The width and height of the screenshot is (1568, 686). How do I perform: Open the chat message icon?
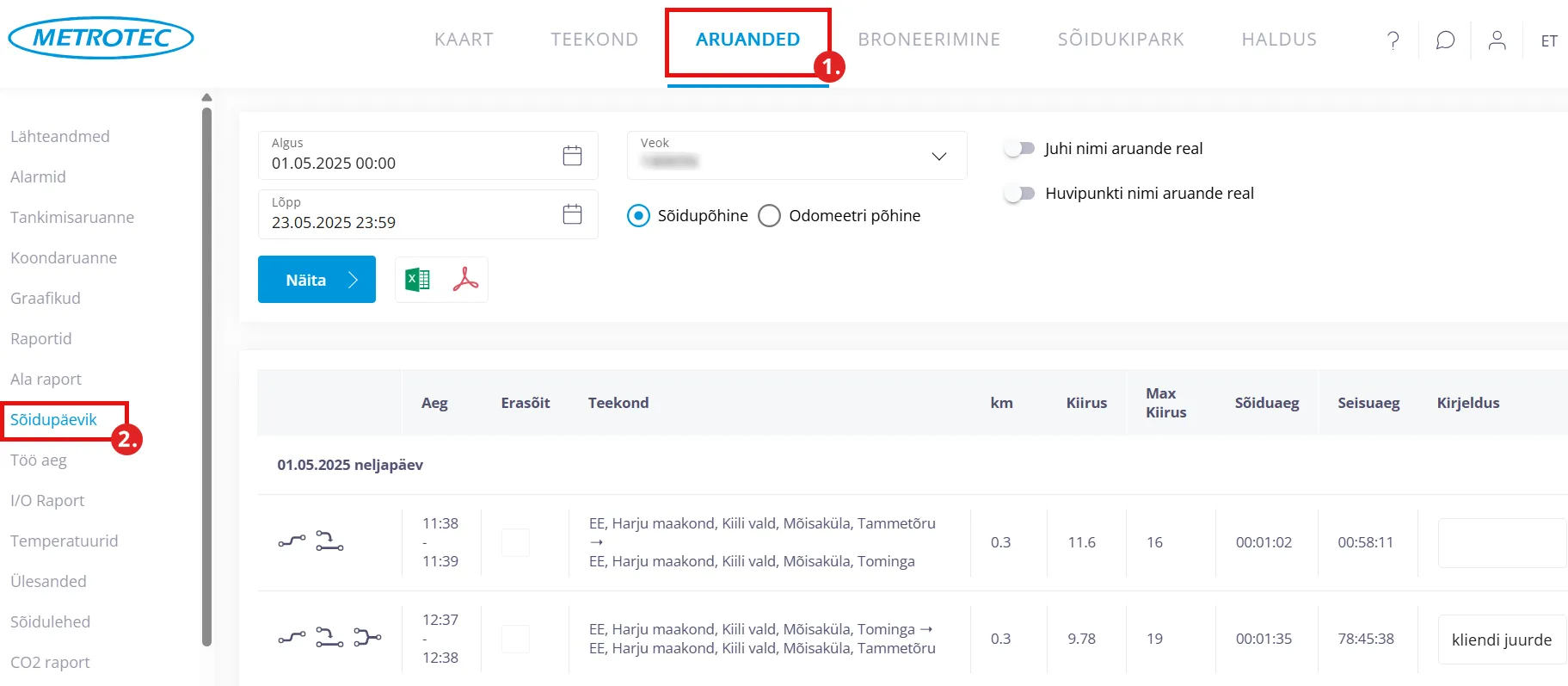click(1445, 40)
